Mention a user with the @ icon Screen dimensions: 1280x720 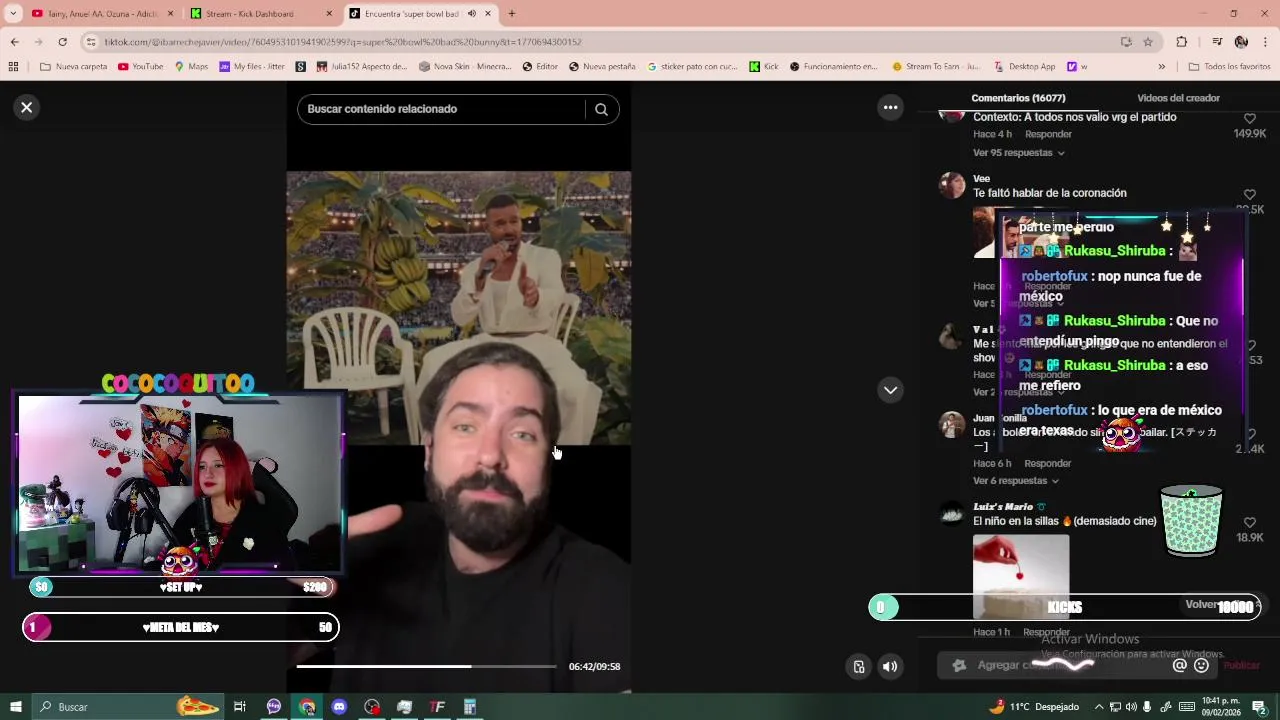click(x=1179, y=665)
